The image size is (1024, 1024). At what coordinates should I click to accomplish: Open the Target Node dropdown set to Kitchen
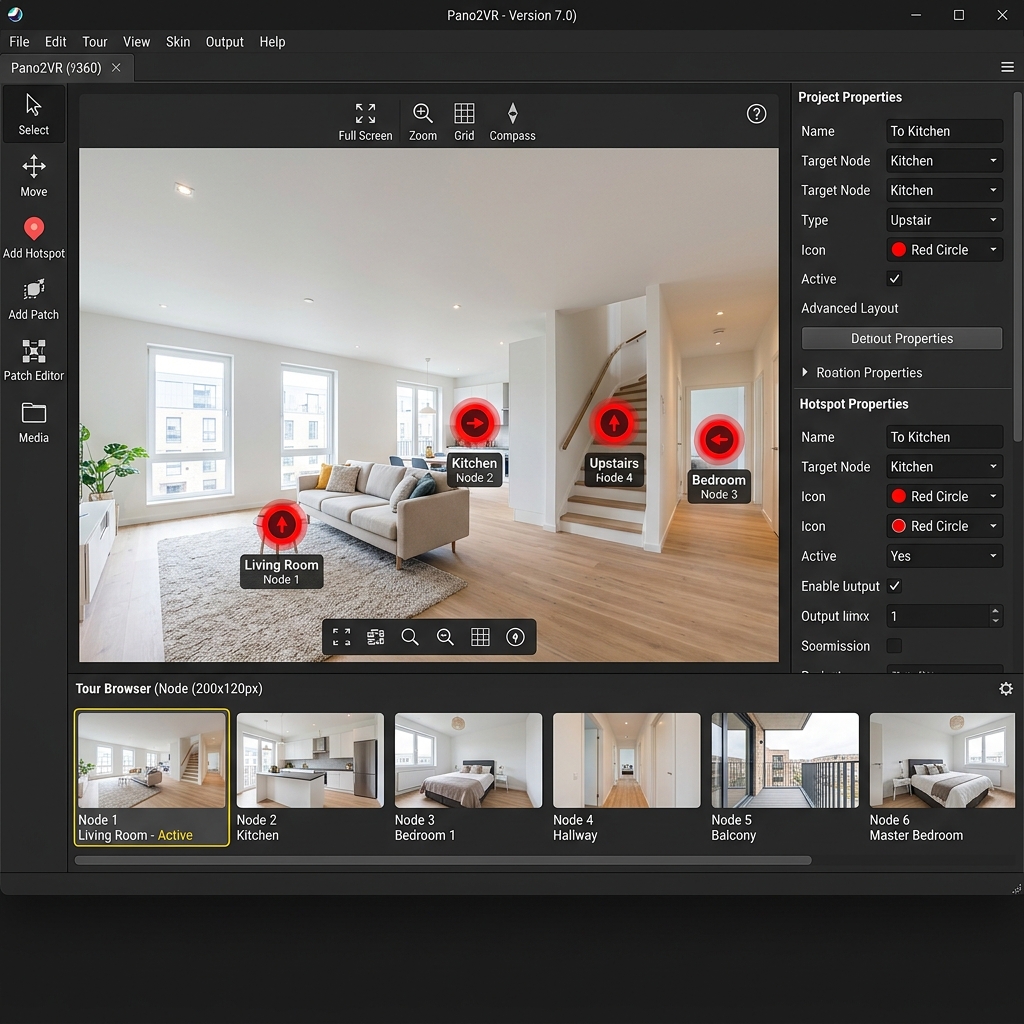(943, 160)
